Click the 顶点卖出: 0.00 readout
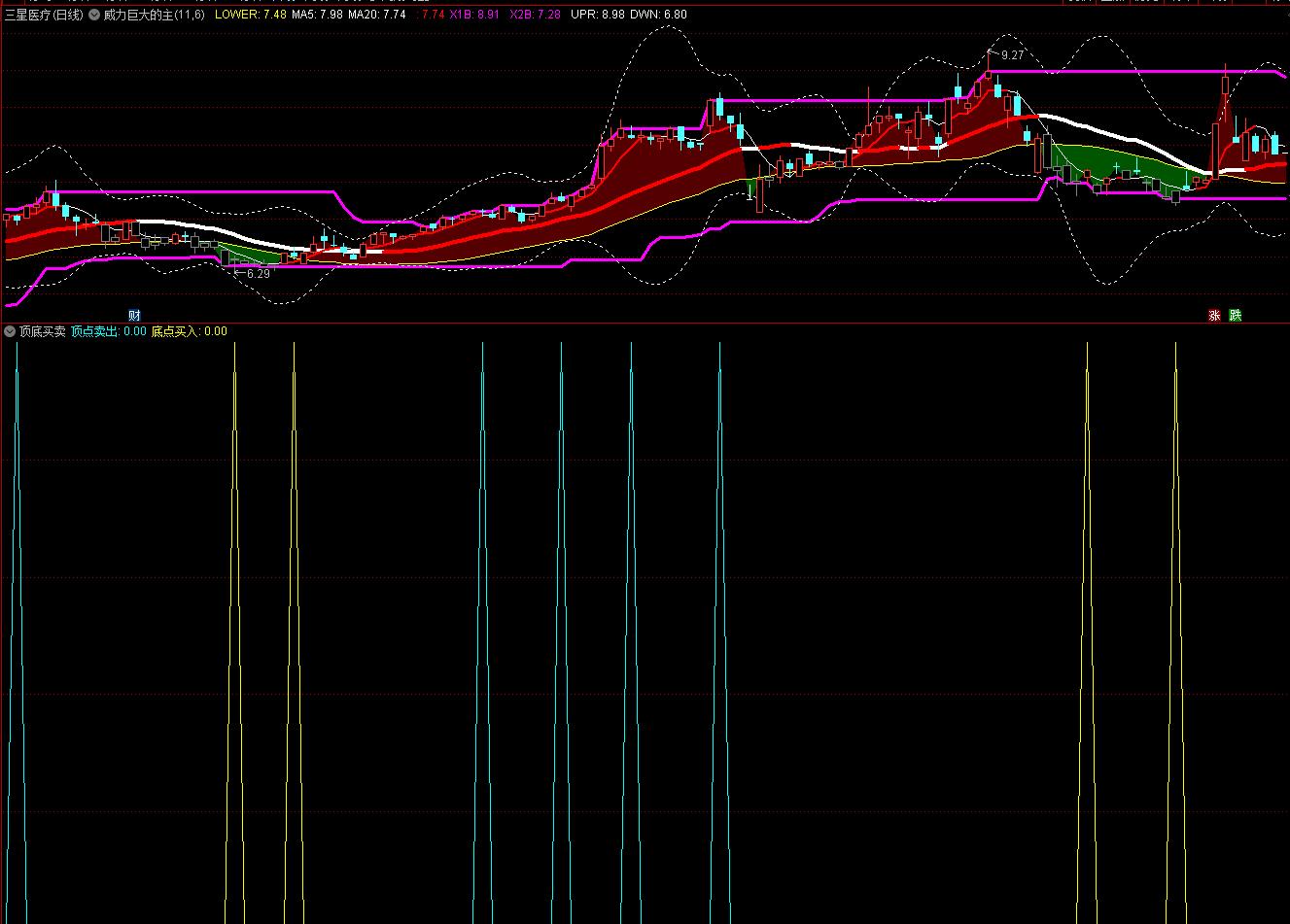This screenshot has height=924, width=1290. pyautogui.click(x=109, y=331)
